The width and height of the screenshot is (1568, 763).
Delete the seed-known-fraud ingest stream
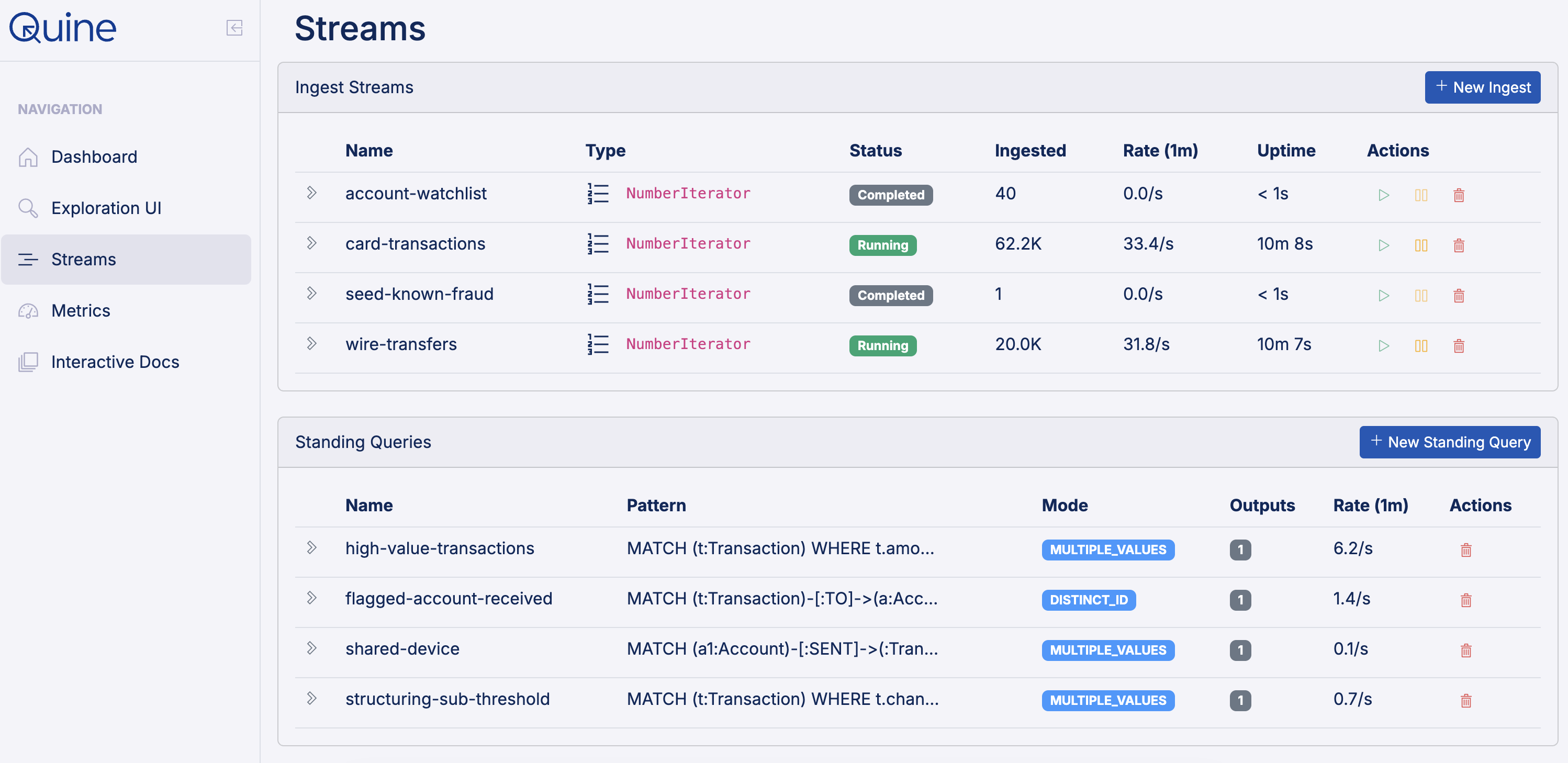[x=1459, y=296]
